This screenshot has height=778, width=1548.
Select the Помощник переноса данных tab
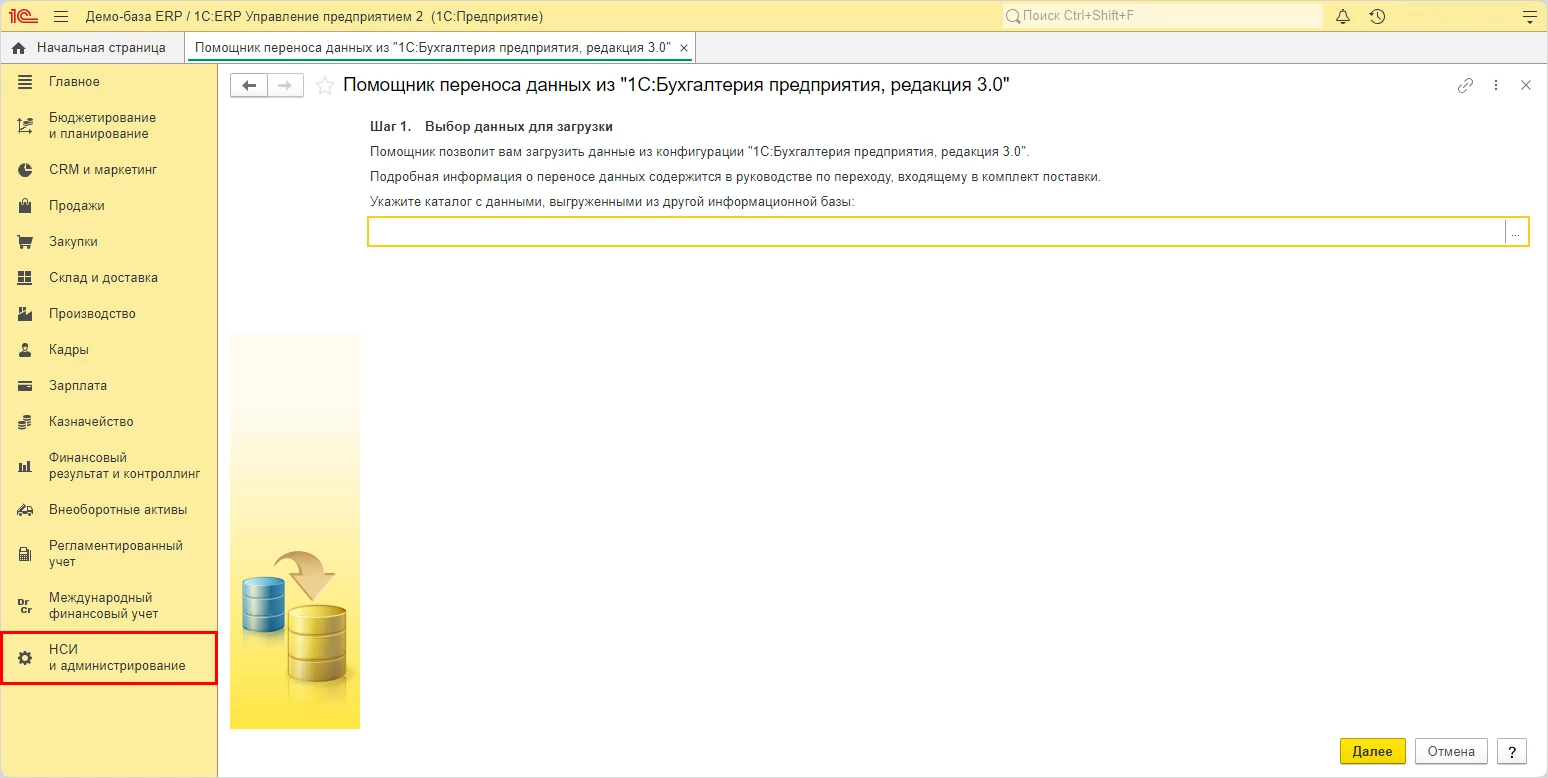(x=433, y=48)
